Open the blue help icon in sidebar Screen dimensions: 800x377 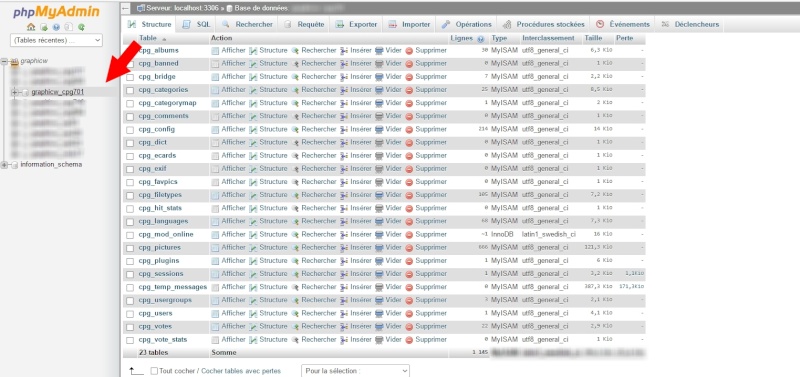click(x=56, y=27)
